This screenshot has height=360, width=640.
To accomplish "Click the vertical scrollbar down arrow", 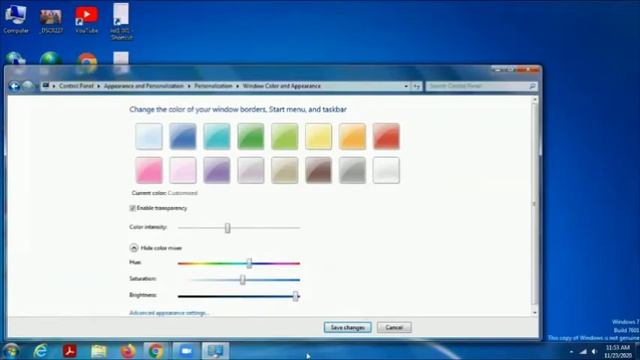I will coord(535,313).
